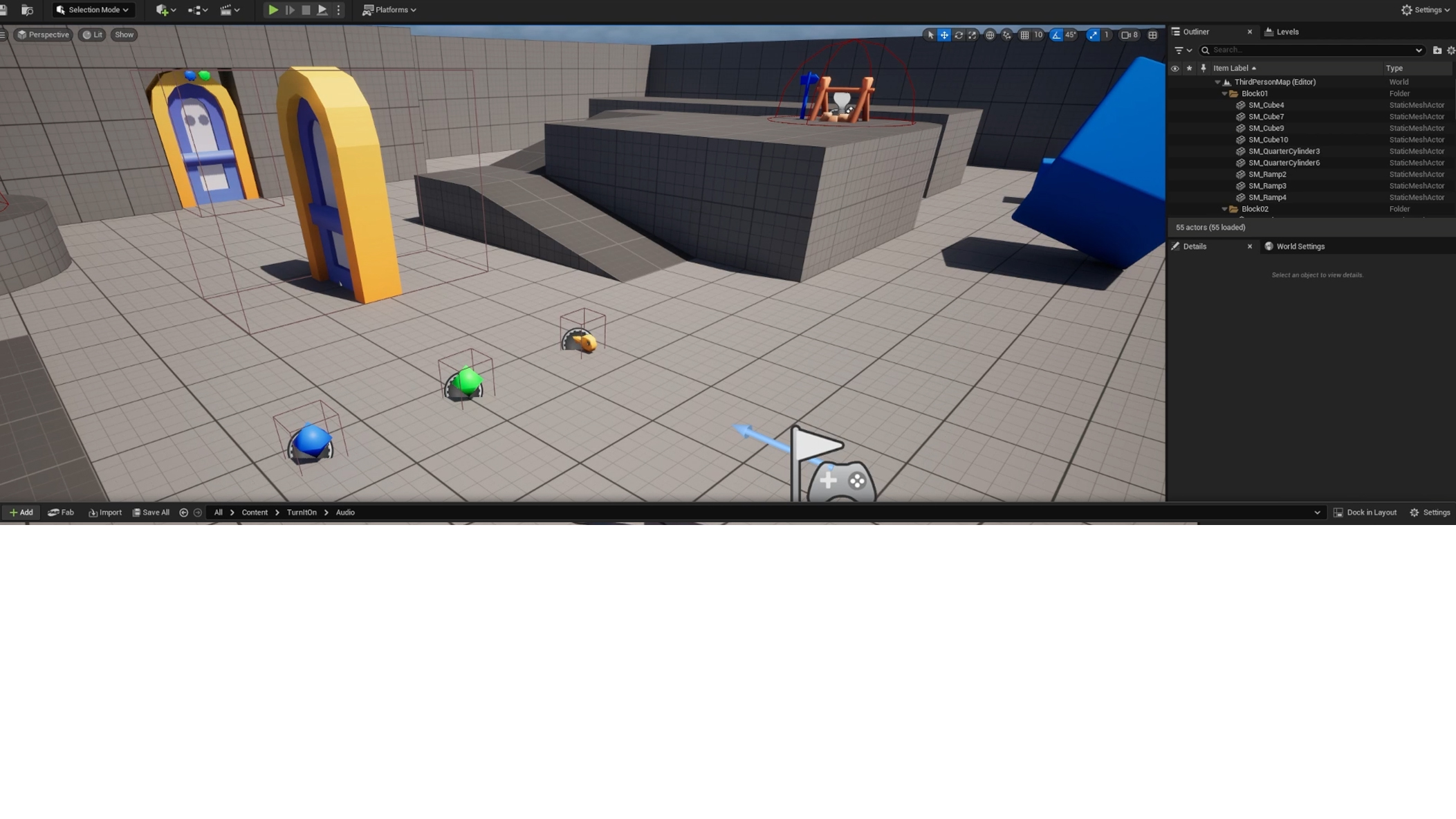Screen dimensions: 1456x819
Task: Activate the Rotate tool
Action: (959, 35)
